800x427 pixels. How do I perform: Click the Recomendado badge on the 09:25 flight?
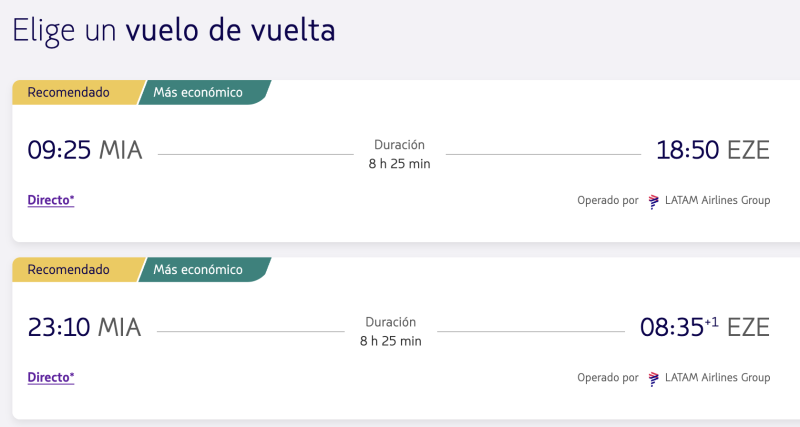coord(68,93)
